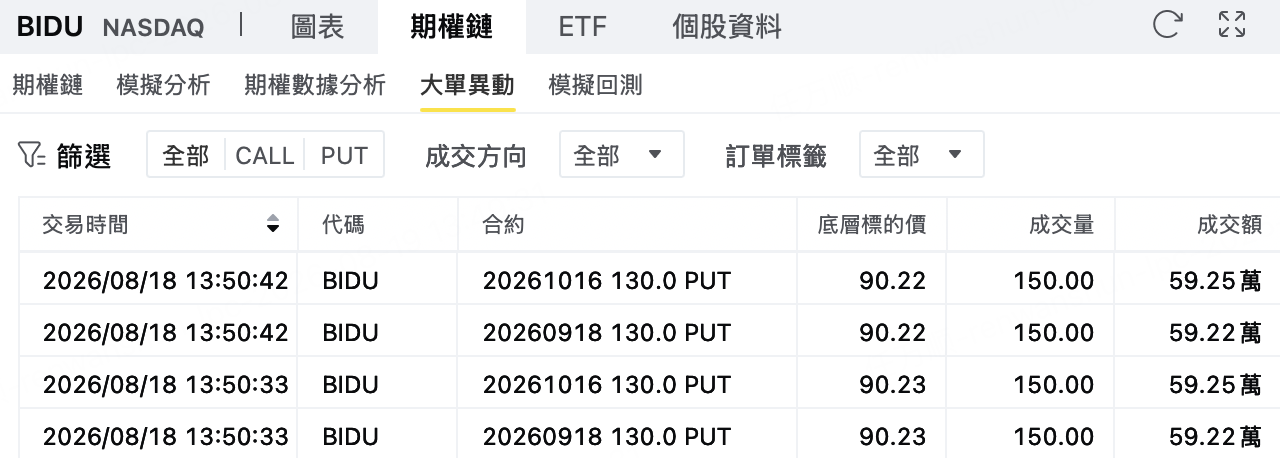Click the 篩選 label text
Screen dimensions: 1280x458
coord(84,155)
